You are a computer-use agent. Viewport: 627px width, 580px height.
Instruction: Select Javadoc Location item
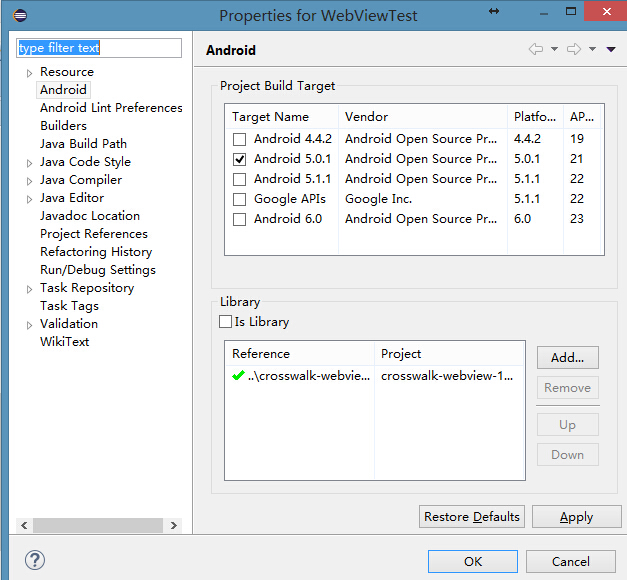tap(90, 216)
